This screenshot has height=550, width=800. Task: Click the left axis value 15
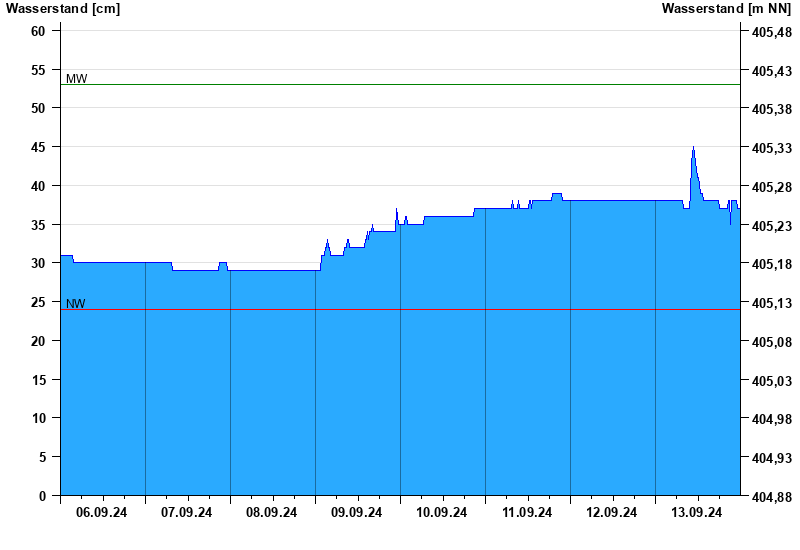(38, 380)
